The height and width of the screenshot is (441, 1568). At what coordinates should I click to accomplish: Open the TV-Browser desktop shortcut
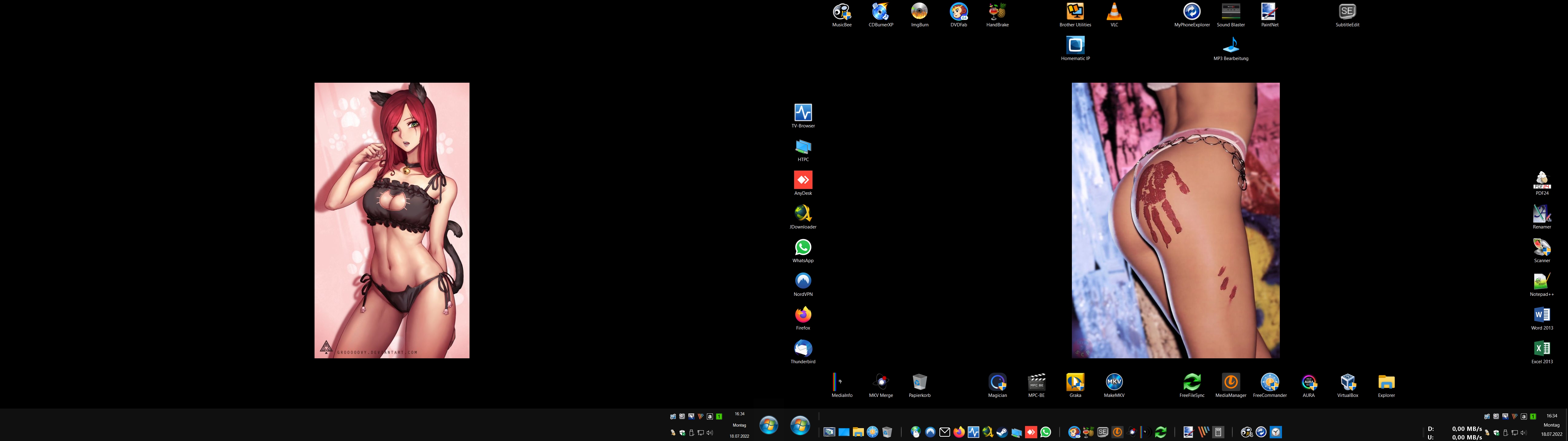pos(803,116)
